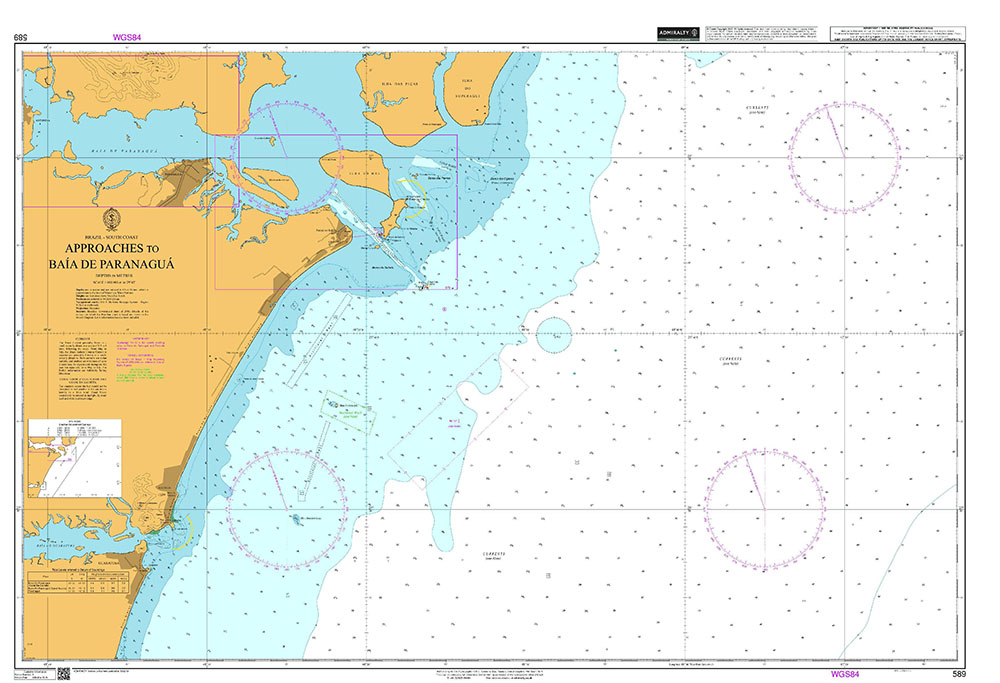This screenshot has height=683, width=1000.
Task: Click the compass rose inside Baía de Paranaguá
Action: 288,157
